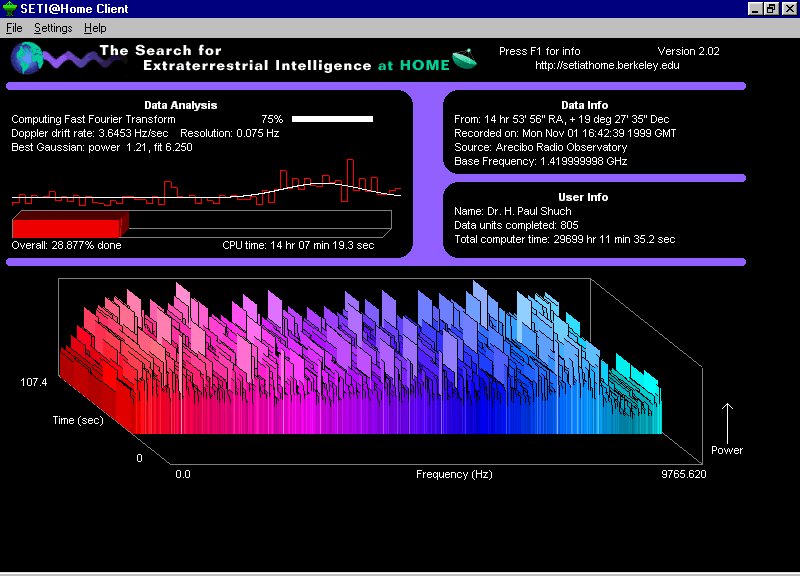Screen dimensions: 800x576
Task: Click the 'Frequency (Hz)' axis label
Action: click(x=454, y=474)
